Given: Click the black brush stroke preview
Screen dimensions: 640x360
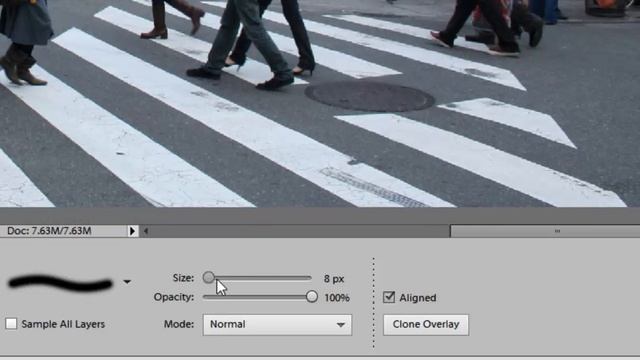Looking at the screenshot, I should pos(60,283).
